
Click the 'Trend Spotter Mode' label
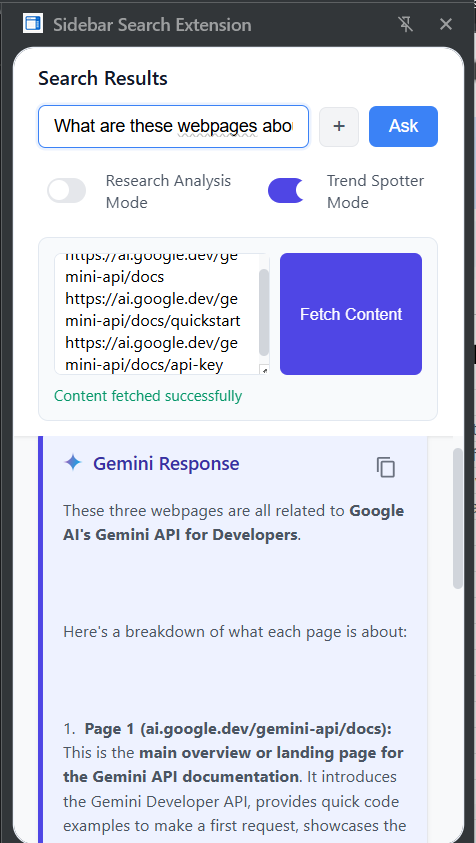[375, 191]
